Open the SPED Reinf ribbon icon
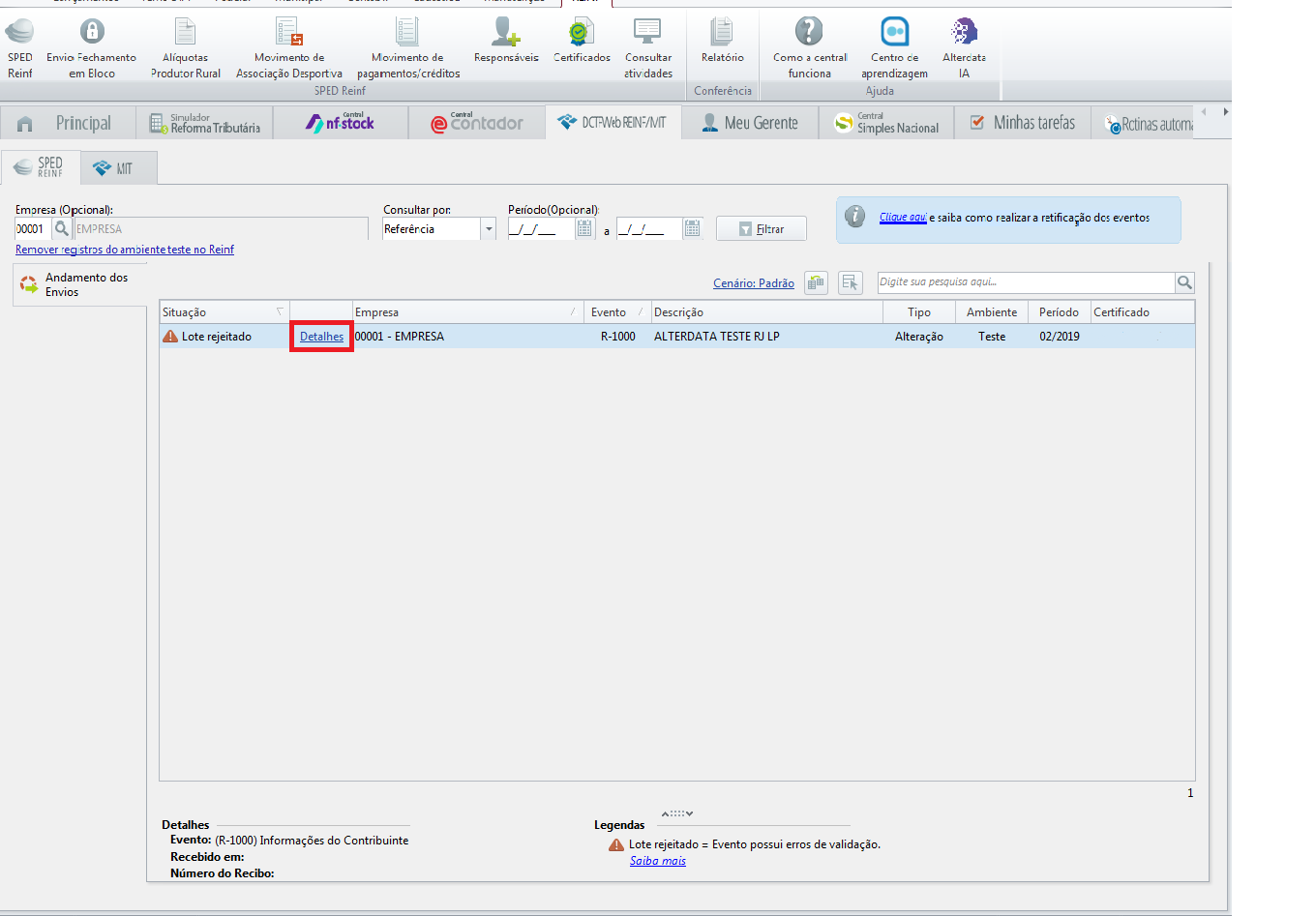The image size is (1316, 916). tap(19, 48)
